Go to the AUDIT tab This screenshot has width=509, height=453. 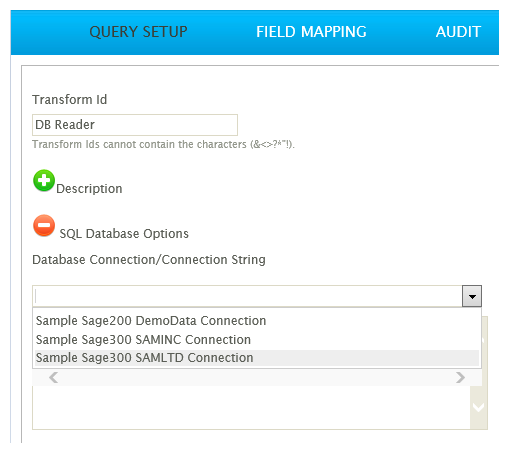pos(458,32)
